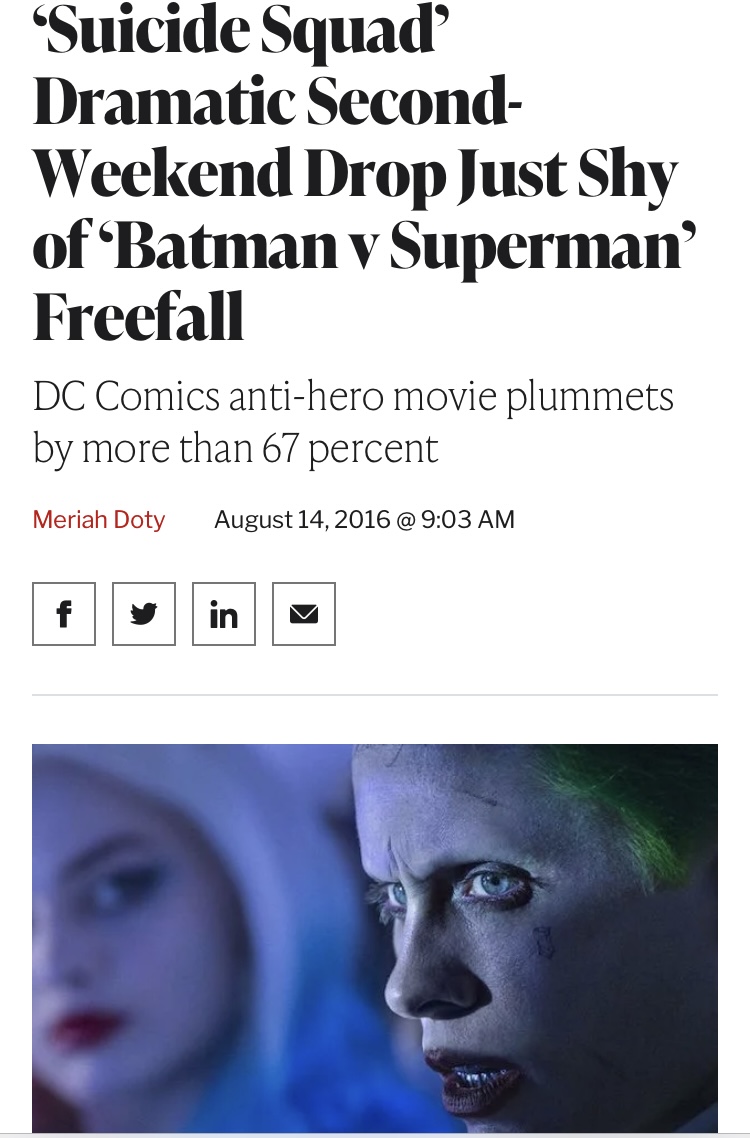Click the word 'Freefall' in headline

[x=139, y=318]
